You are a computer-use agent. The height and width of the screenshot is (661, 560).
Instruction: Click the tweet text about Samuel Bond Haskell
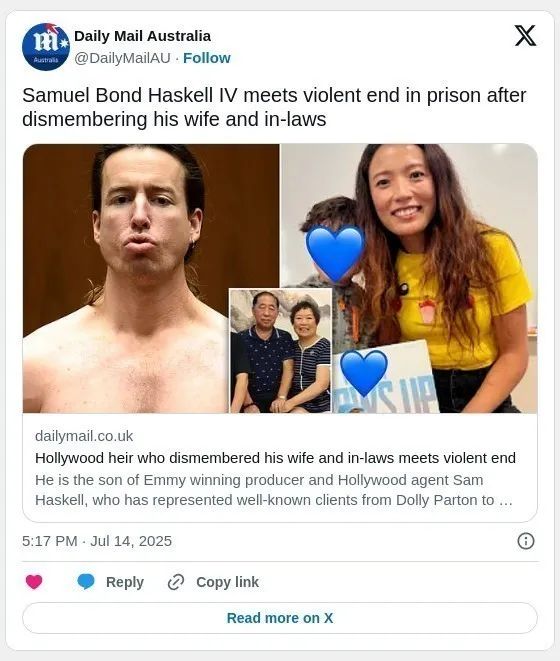coord(274,107)
